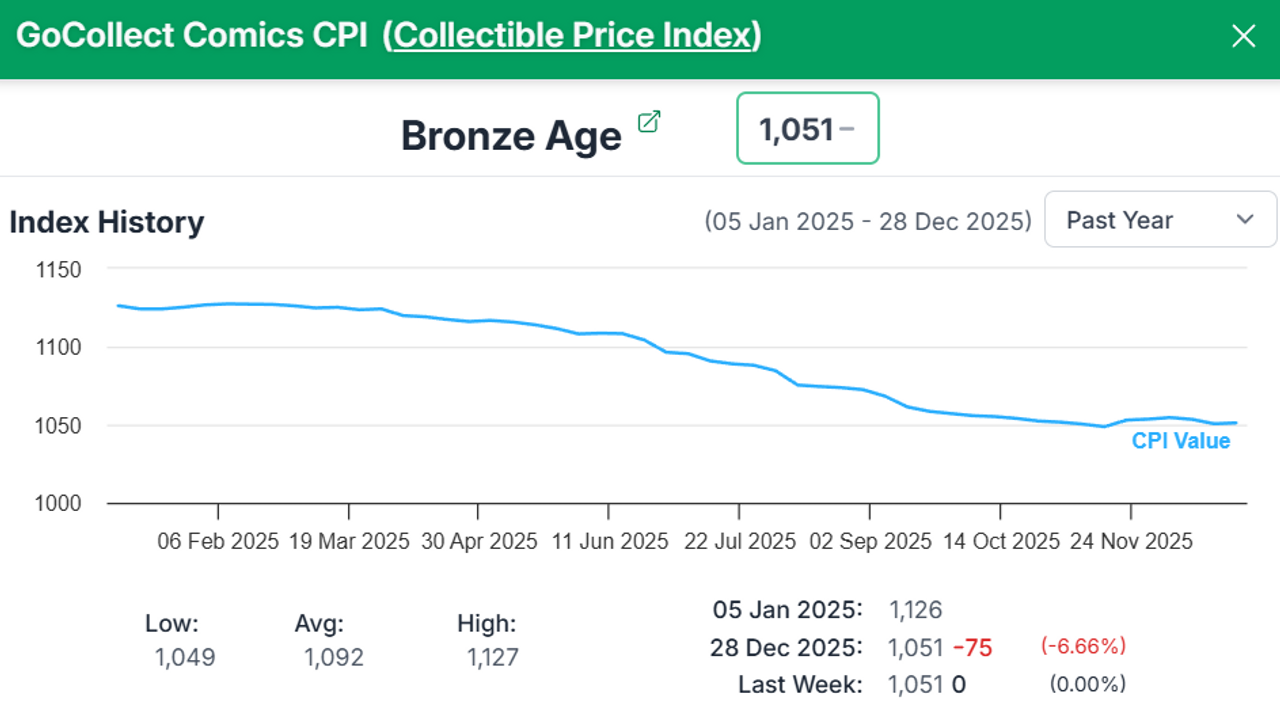Select the 24 Nov 2025 axis marker
Image resolution: width=1280 pixels, height=715 pixels.
click(1131, 541)
